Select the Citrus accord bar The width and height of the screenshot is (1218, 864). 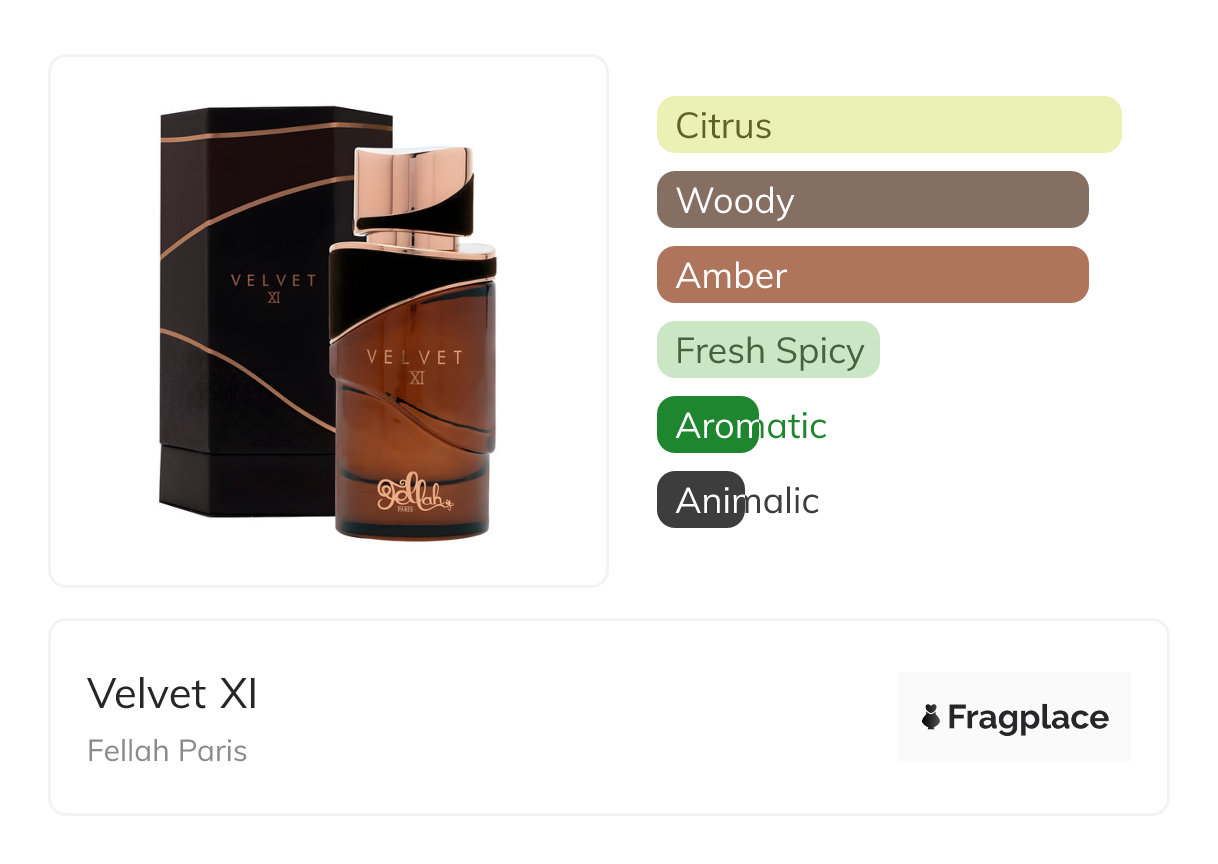tap(888, 125)
